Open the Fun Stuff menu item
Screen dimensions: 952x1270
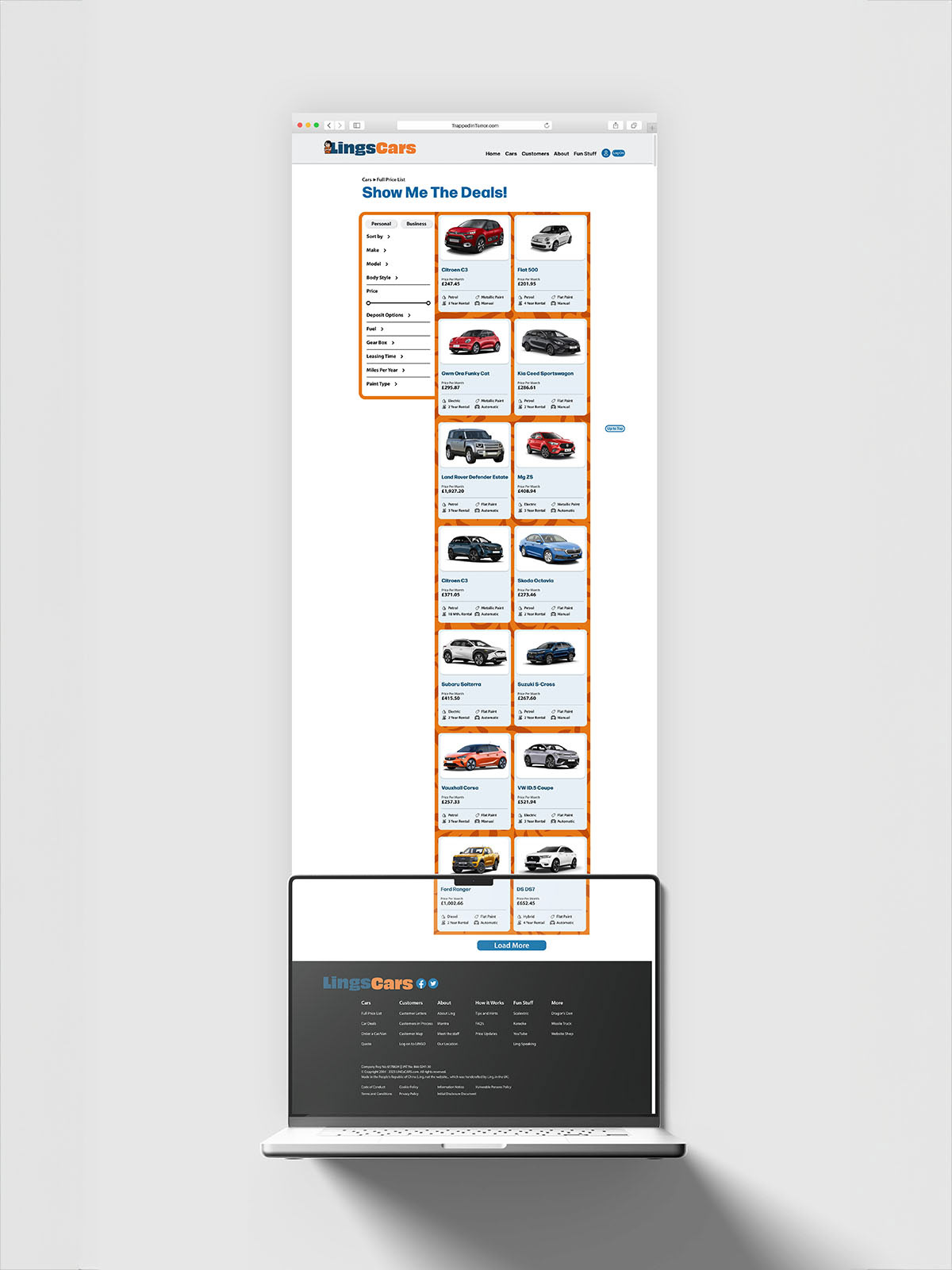(x=585, y=154)
